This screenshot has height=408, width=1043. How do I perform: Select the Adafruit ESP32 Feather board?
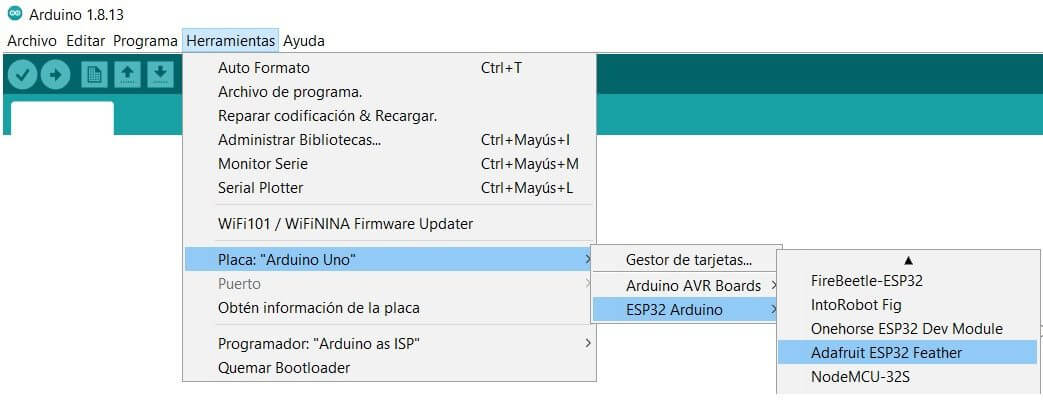pos(880,352)
